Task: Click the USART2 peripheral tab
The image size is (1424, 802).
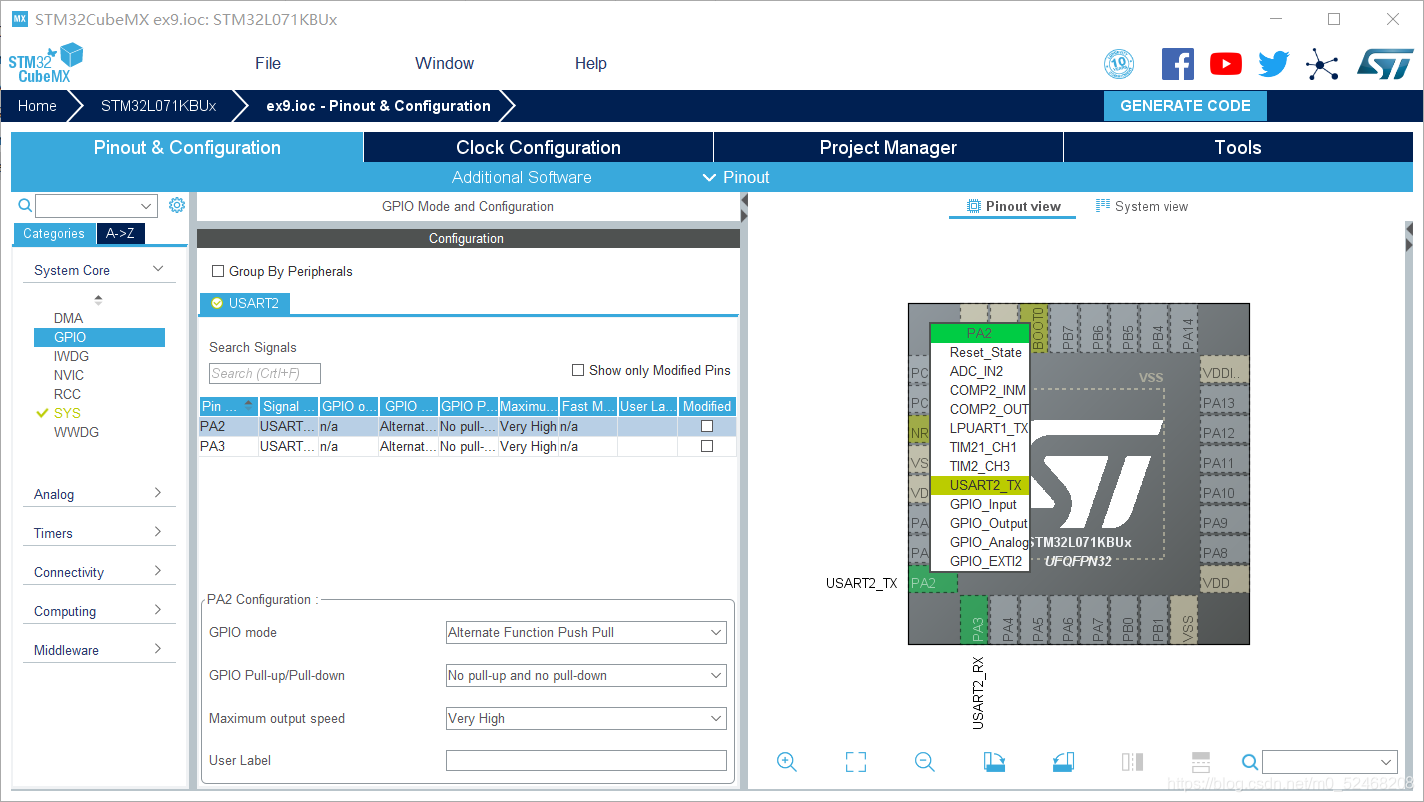Action: [x=245, y=303]
